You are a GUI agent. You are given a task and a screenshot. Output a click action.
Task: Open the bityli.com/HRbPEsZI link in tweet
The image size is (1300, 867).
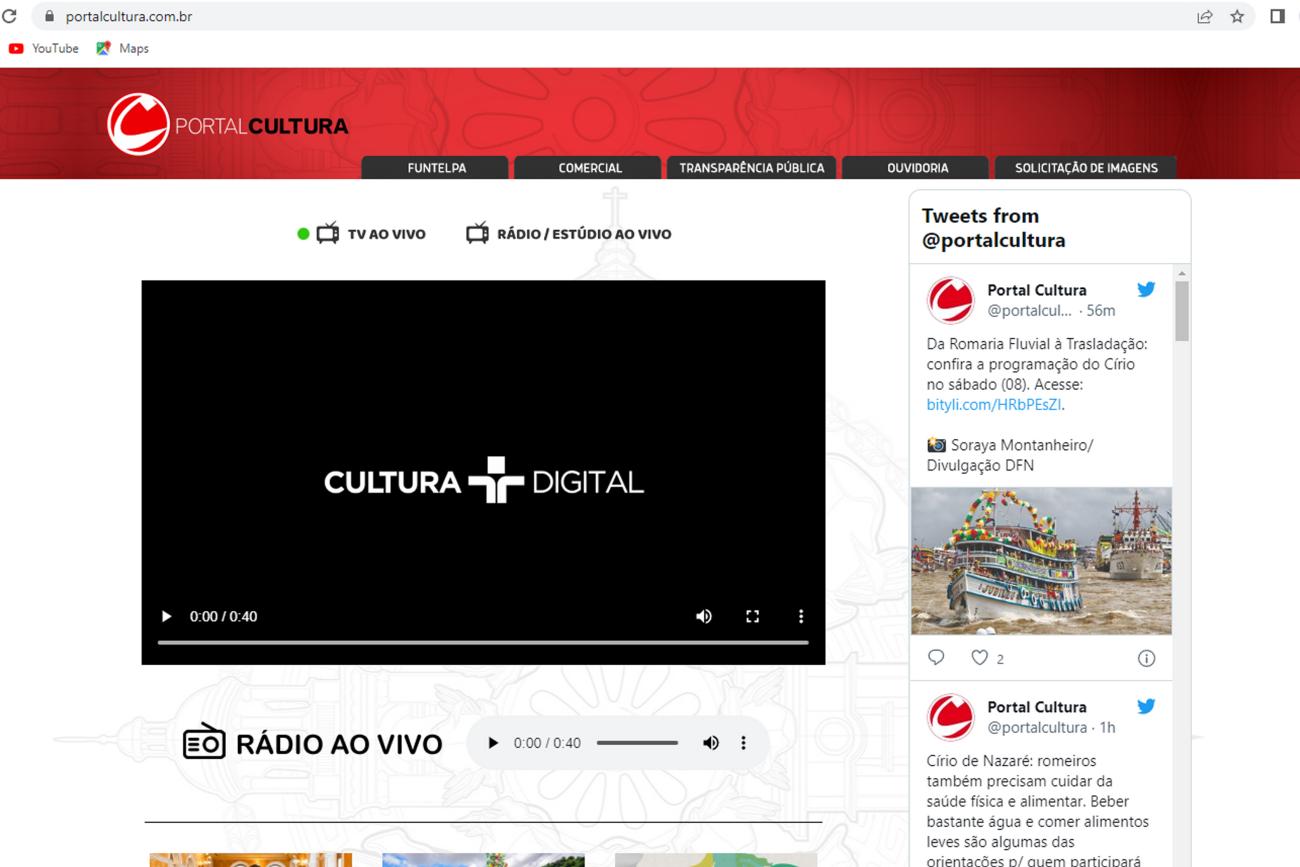(994, 405)
